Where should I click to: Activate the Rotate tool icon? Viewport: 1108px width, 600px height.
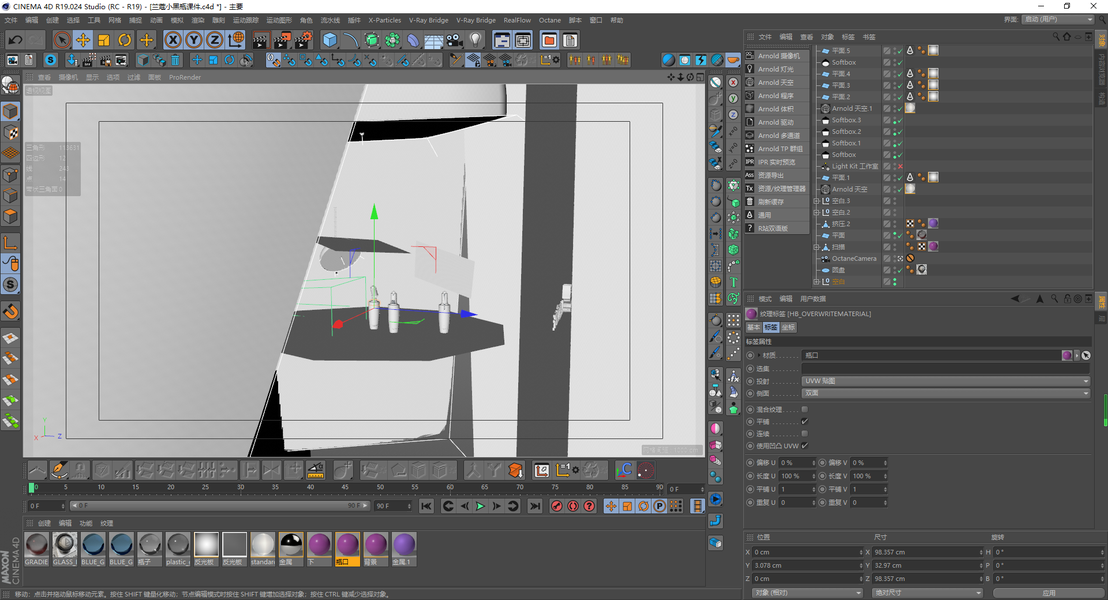click(124, 40)
